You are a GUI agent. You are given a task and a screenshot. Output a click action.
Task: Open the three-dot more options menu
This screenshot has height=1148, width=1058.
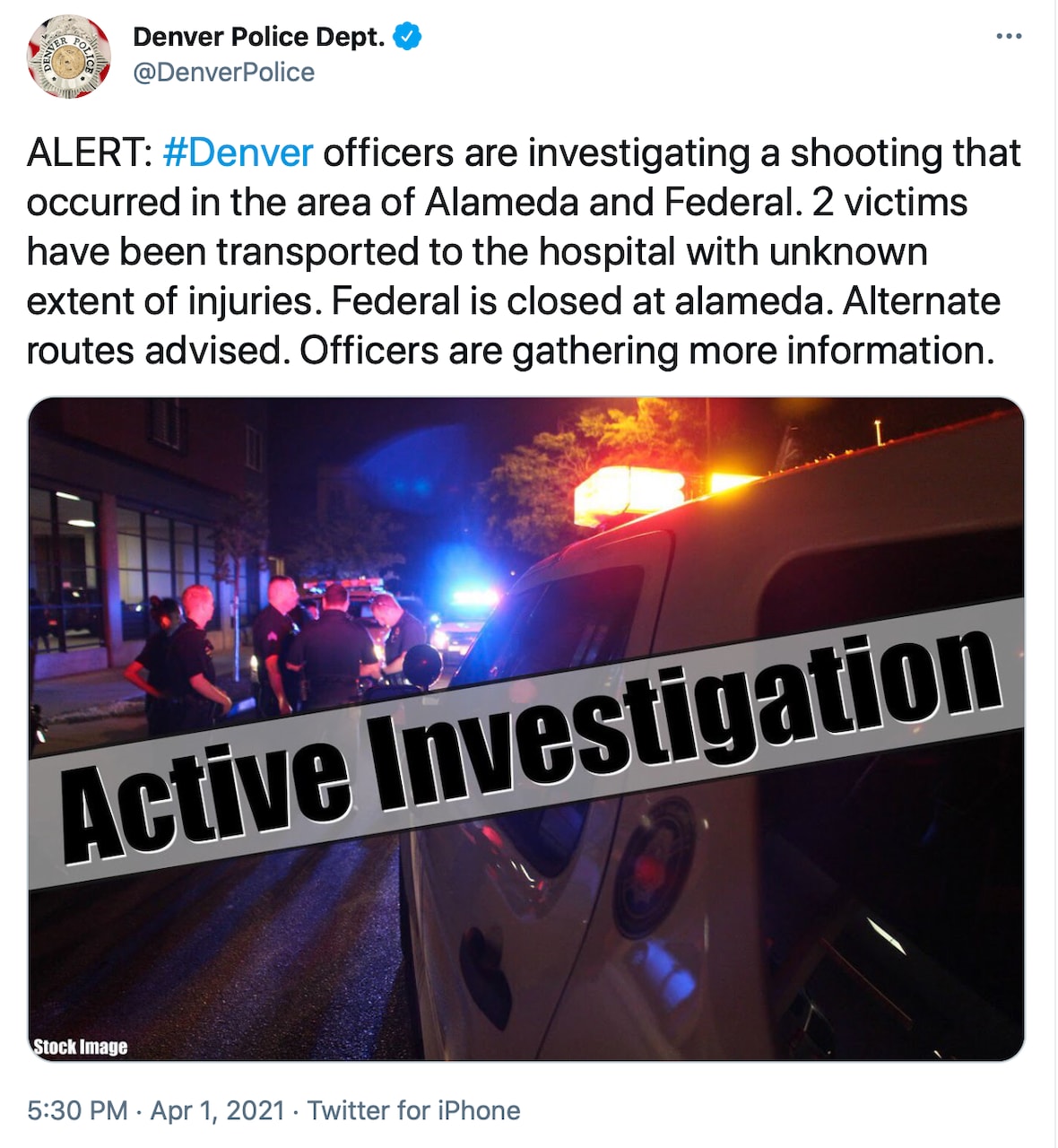pyautogui.click(x=1009, y=37)
